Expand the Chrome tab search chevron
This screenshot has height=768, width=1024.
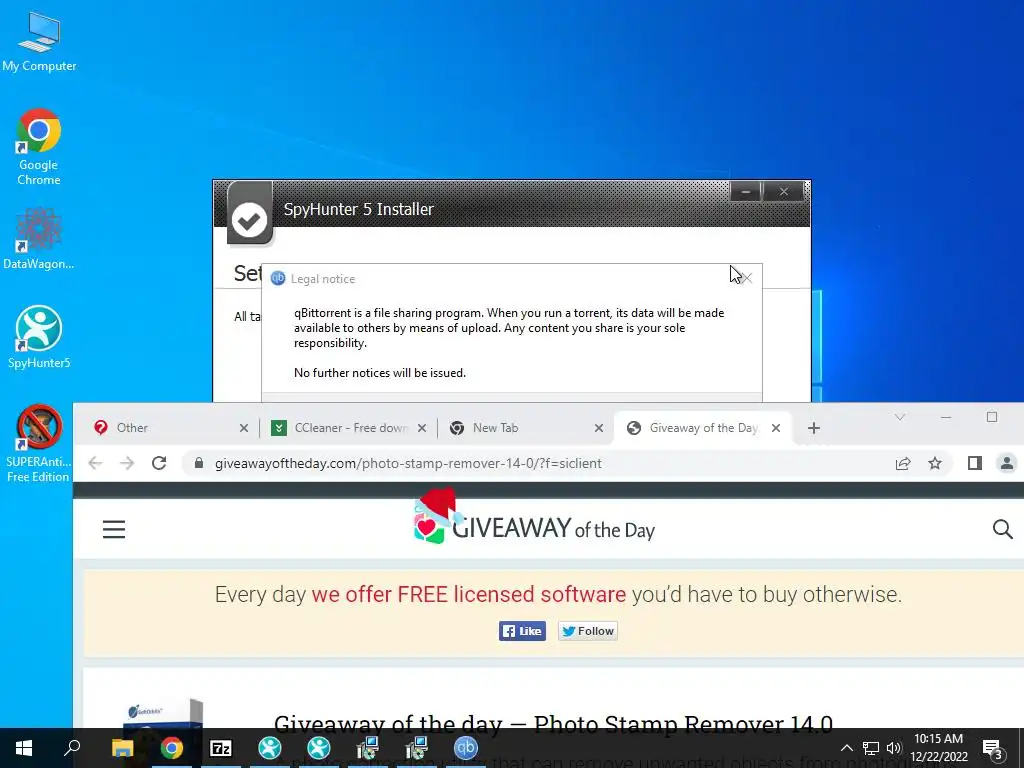(x=899, y=417)
